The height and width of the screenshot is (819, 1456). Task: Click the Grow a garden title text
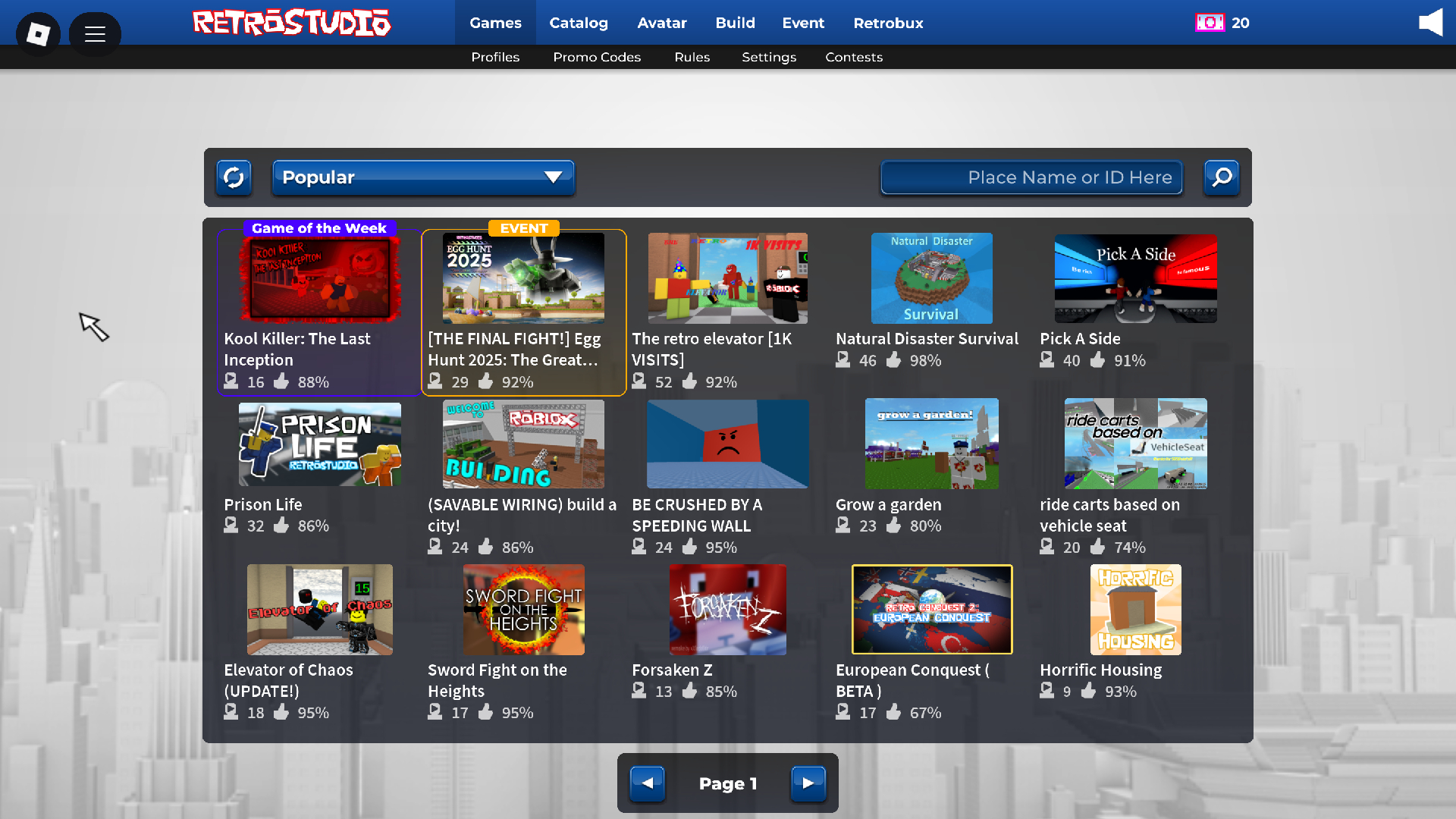(x=889, y=505)
